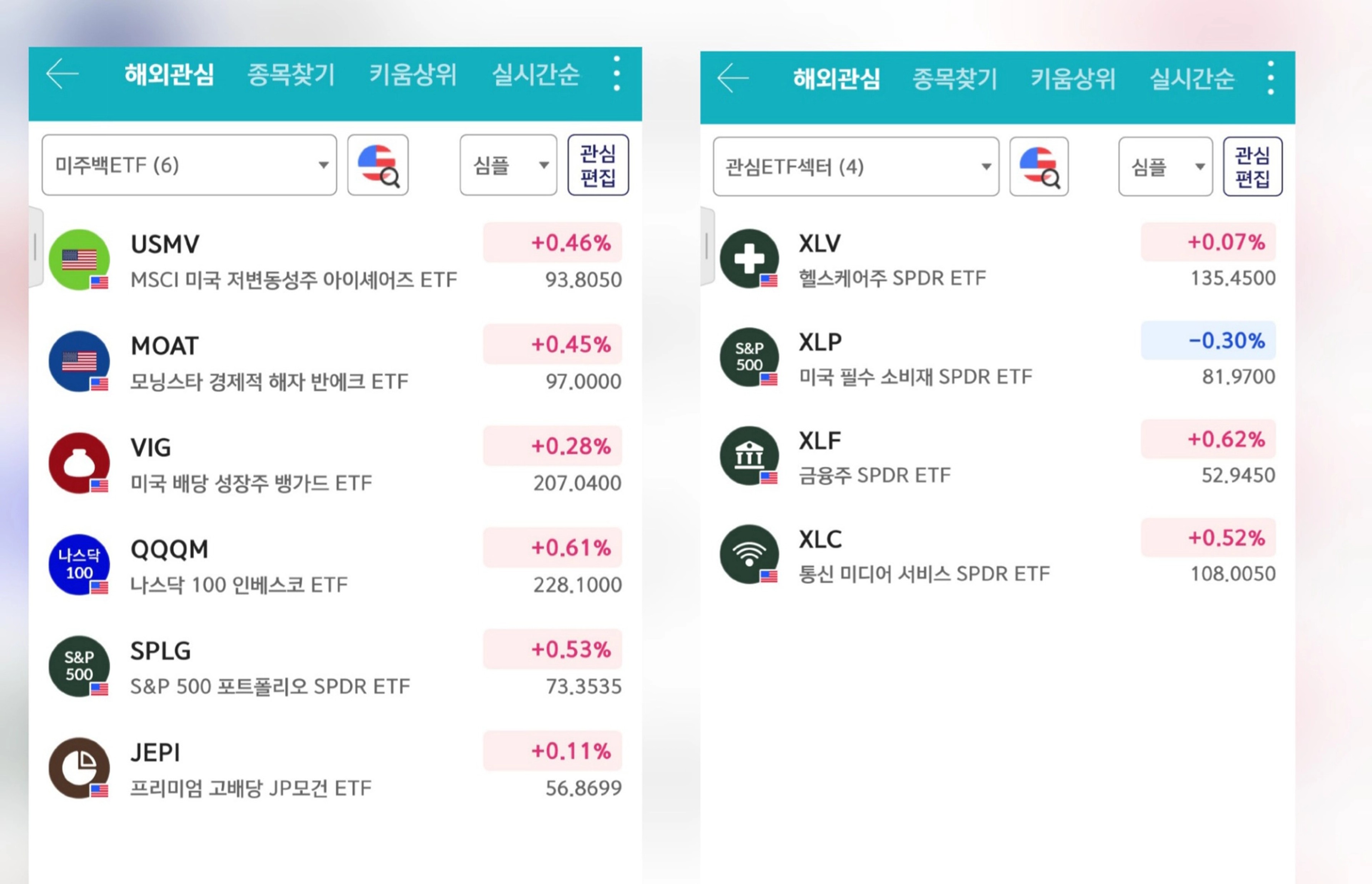This screenshot has width=1372, height=884.
Task: Toggle the QQQM +0.61% change badge
Action: point(552,548)
